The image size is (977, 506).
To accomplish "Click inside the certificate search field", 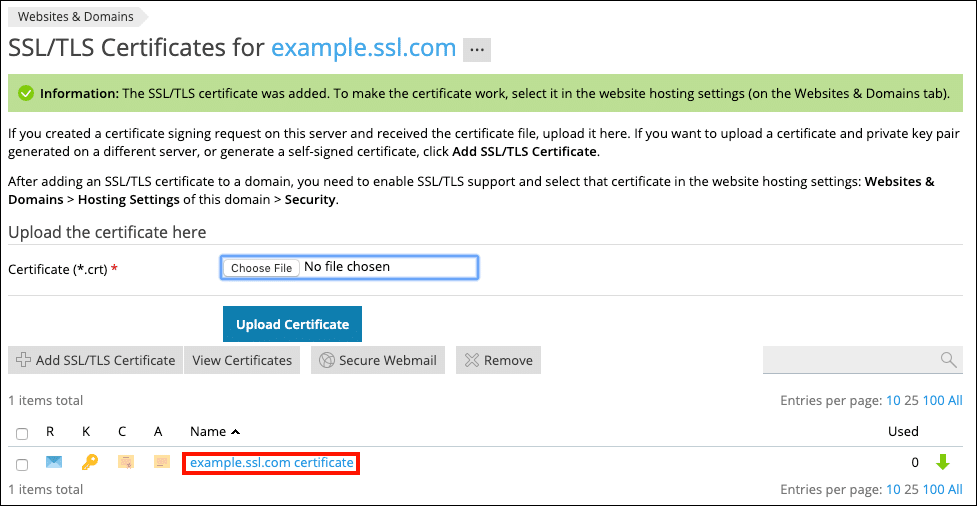I will [850, 360].
